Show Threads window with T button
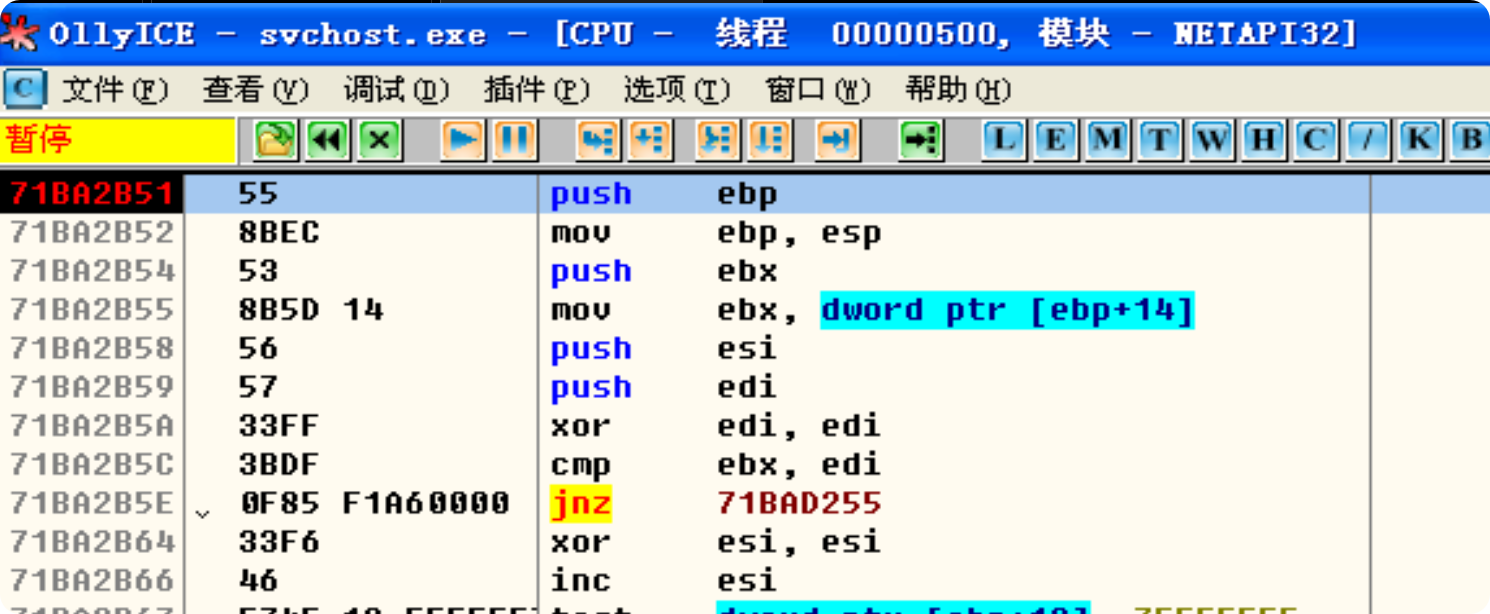The width and height of the screenshot is (1490, 614). pos(1159,140)
